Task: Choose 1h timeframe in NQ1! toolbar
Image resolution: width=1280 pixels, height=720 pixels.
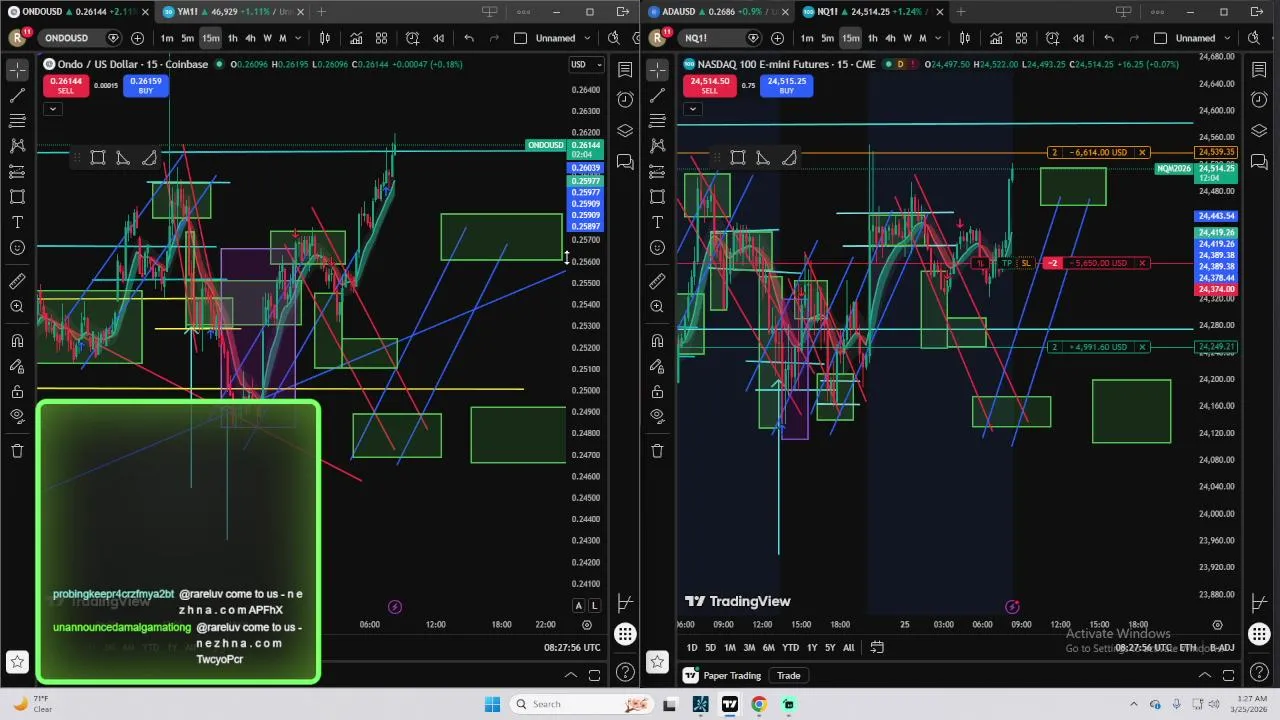Action: [x=872, y=38]
